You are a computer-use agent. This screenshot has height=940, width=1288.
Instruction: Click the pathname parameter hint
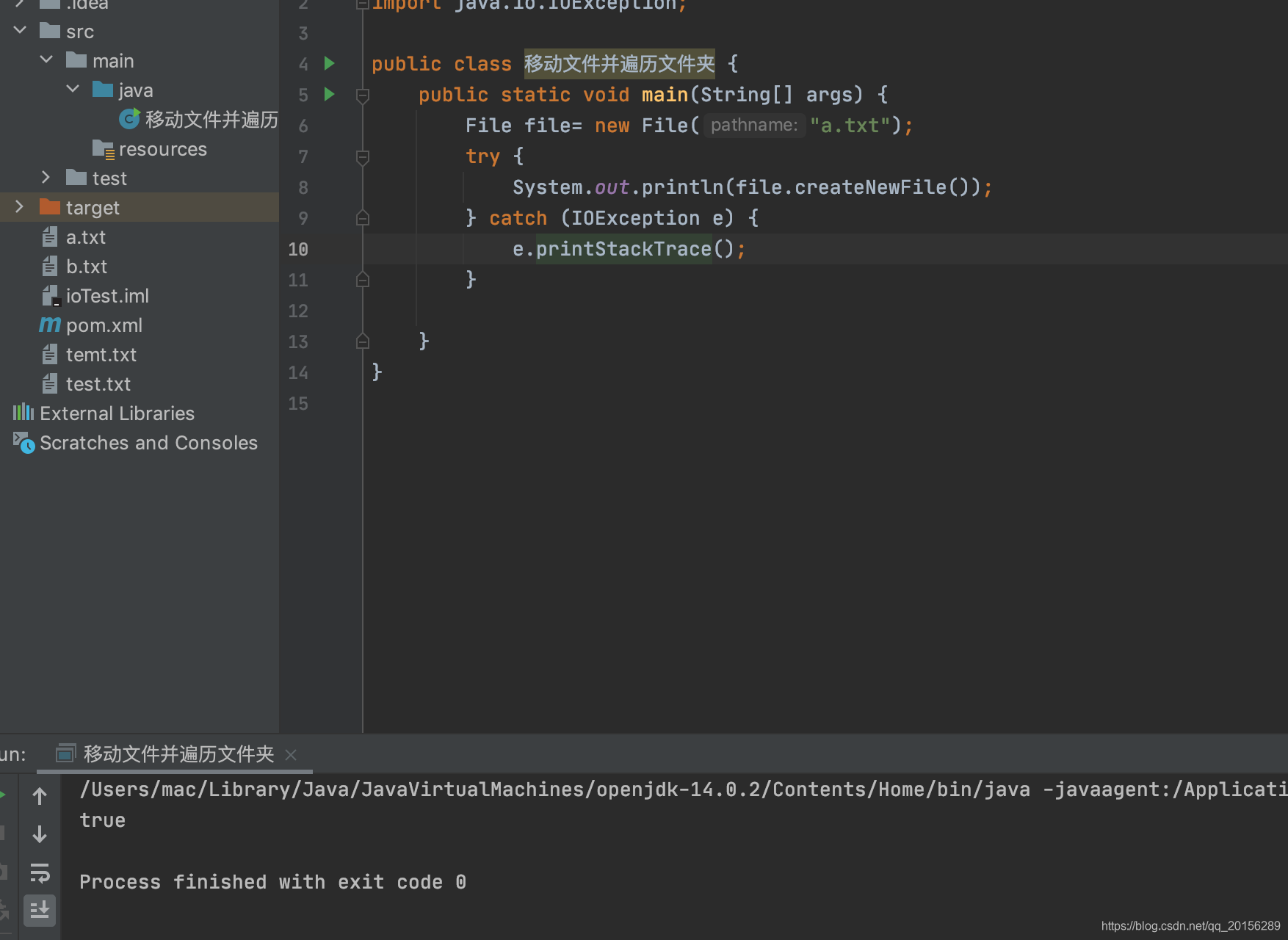tap(754, 126)
